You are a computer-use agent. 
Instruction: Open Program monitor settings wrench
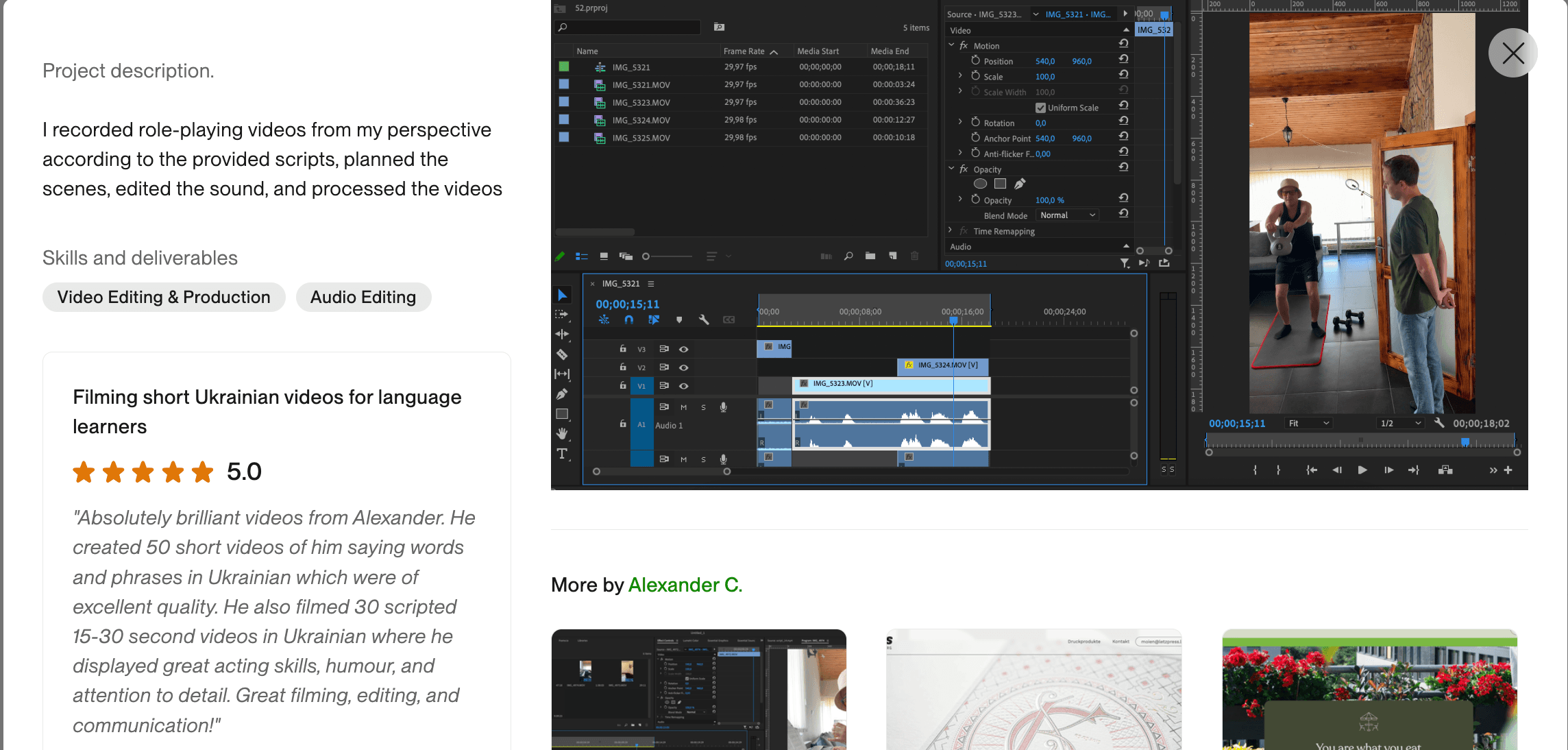1439,423
